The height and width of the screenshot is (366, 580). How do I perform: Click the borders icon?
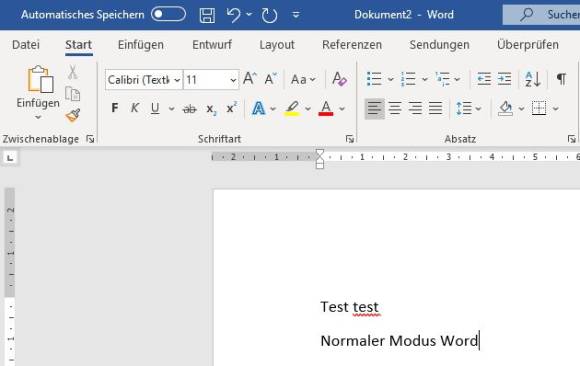[x=539, y=108]
